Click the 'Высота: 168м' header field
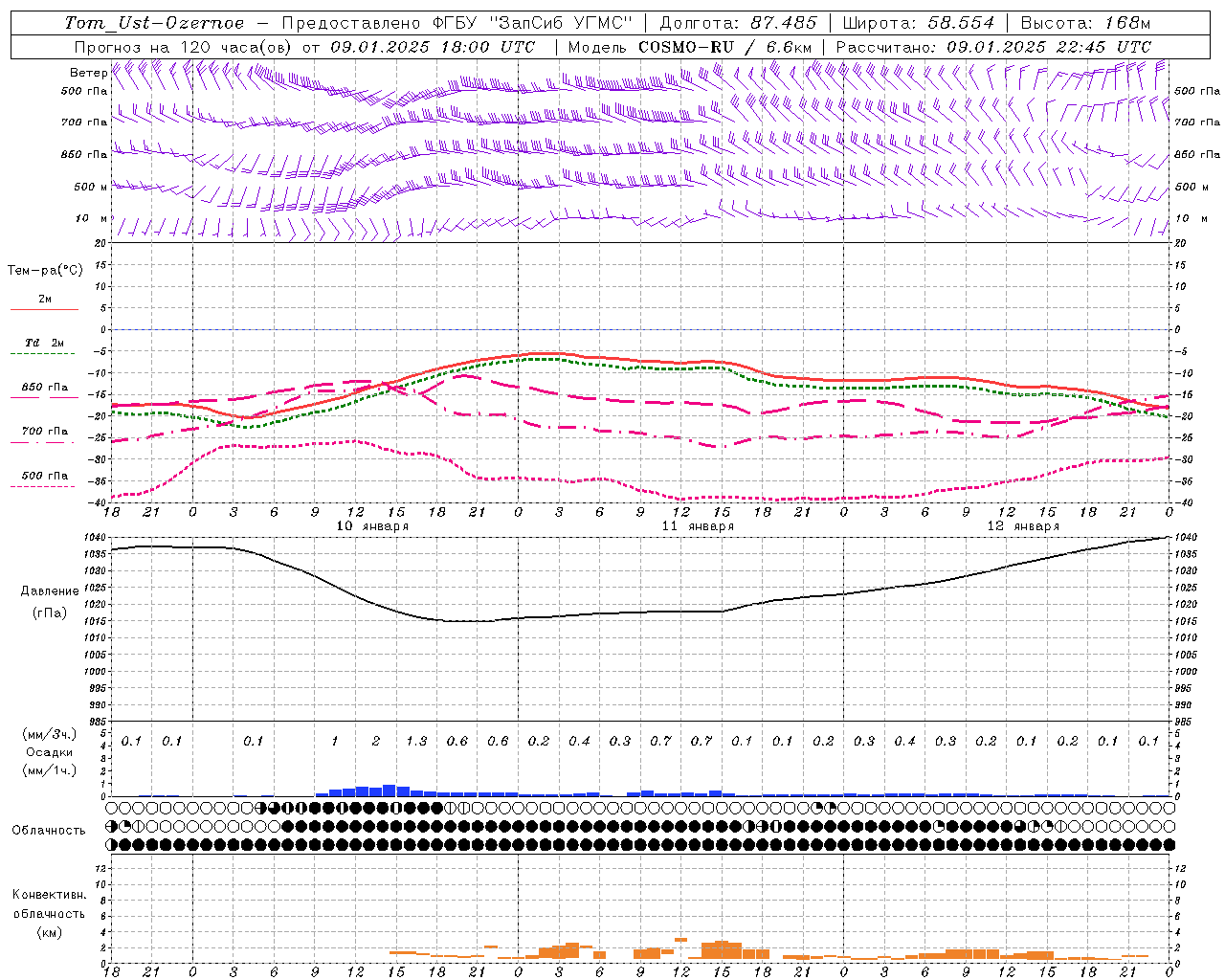1225x980 pixels. pos(1085,23)
